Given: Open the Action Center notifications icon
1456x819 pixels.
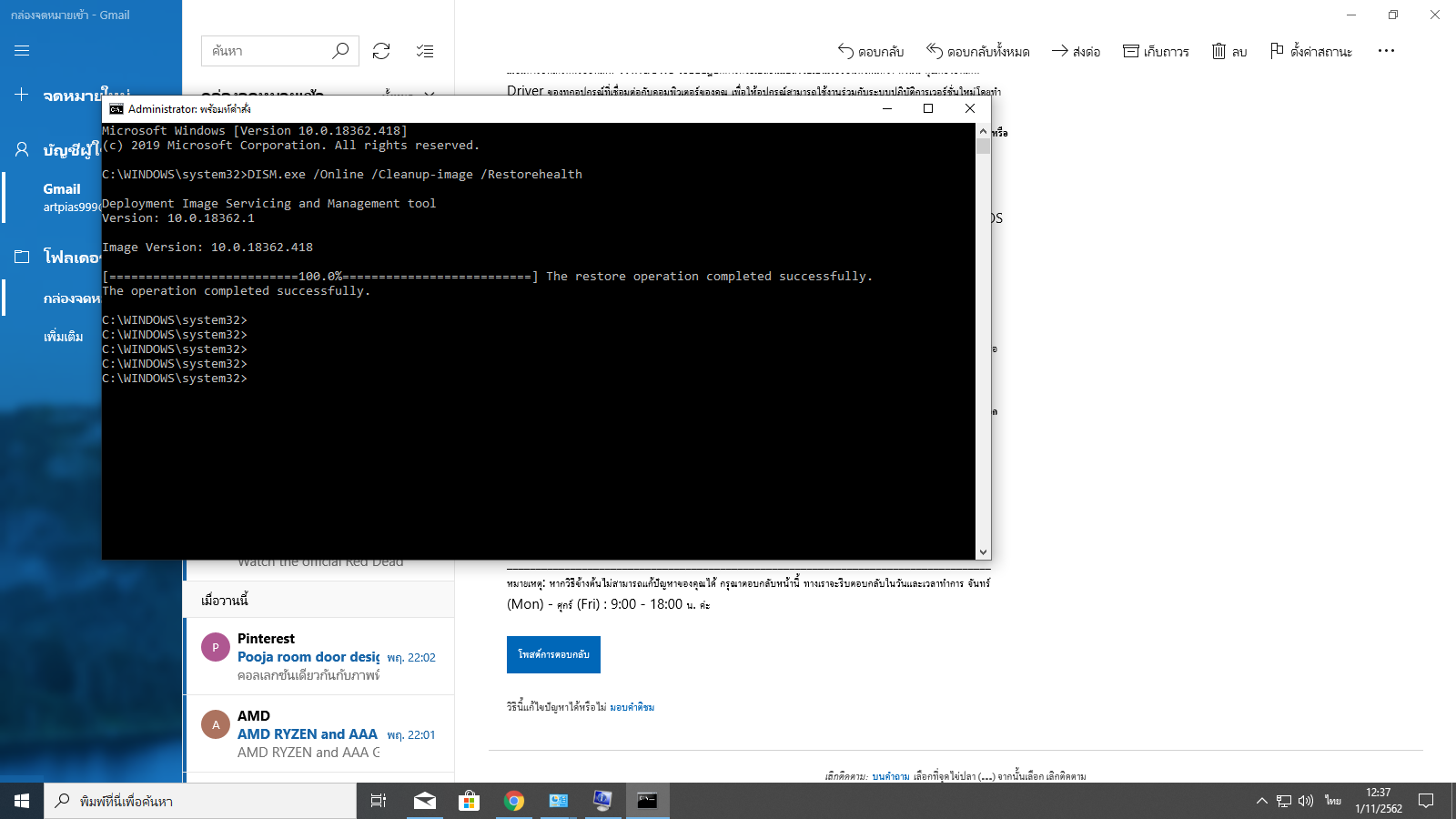Looking at the screenshot, I should (1426, 801).
